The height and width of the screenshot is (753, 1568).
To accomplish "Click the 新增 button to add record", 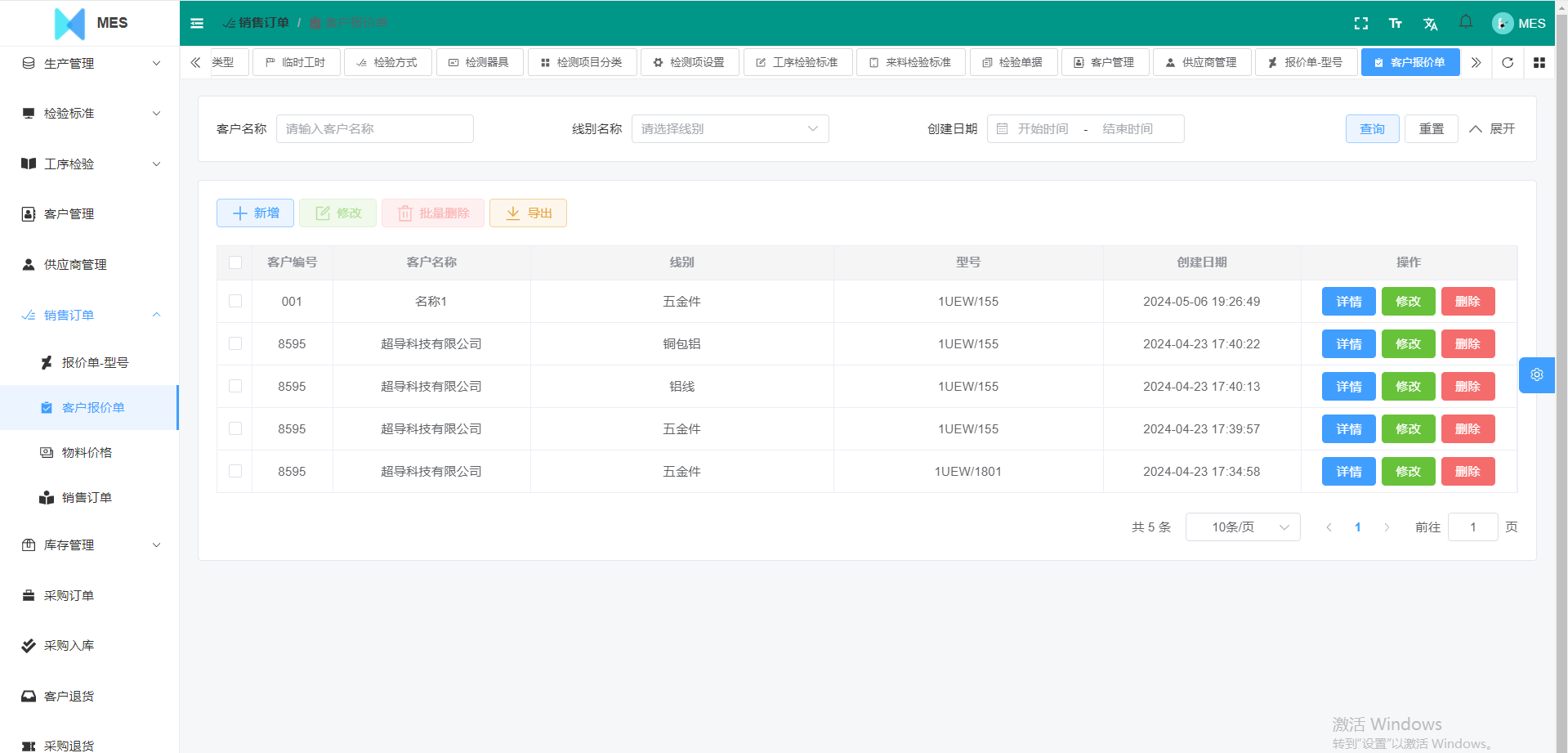I will (x=255, y=213).
